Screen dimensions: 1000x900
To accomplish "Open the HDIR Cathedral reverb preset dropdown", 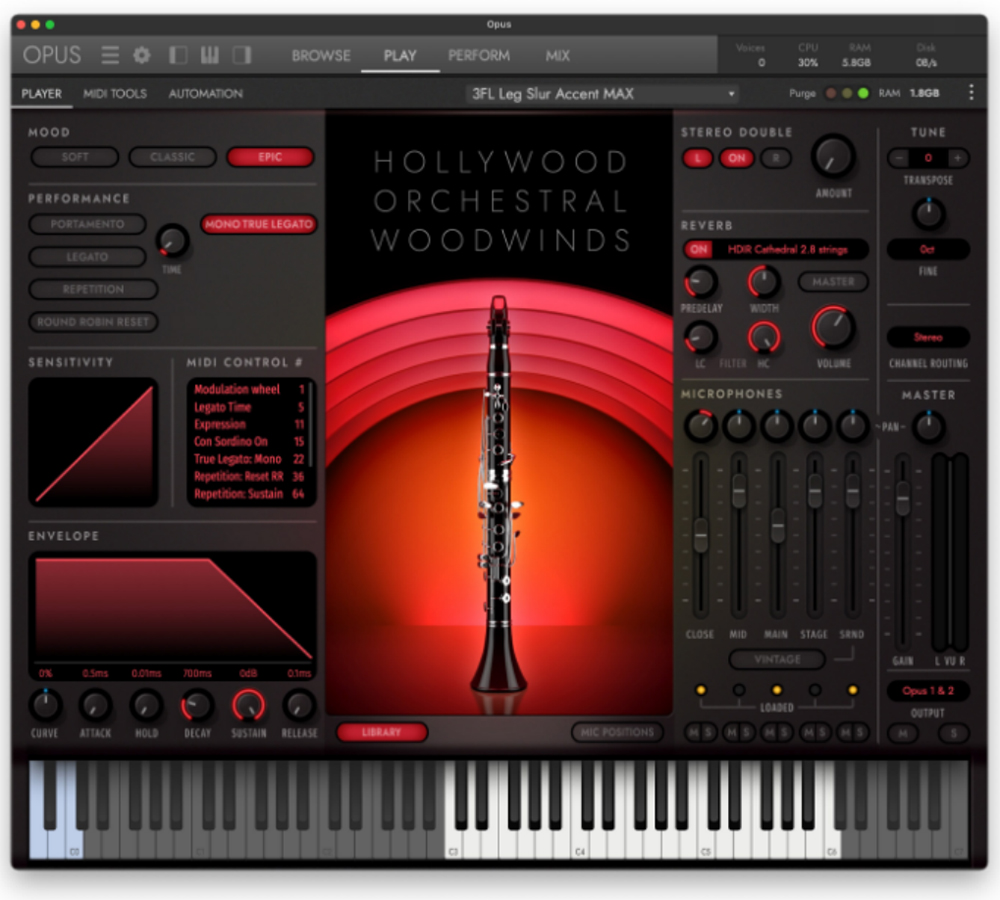I will (x=788, y=249).
